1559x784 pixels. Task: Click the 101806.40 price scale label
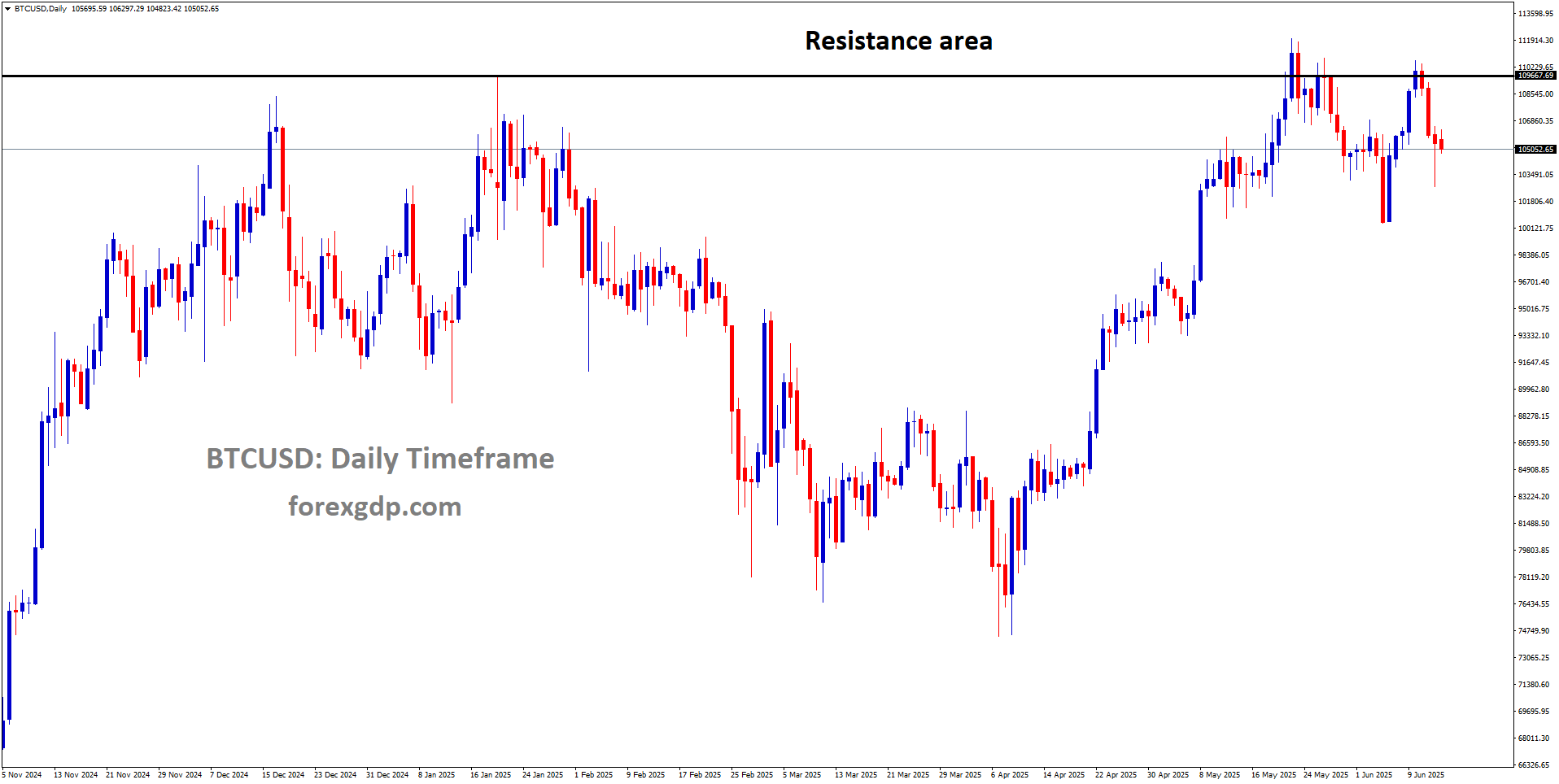click(x=1535, y=202)
